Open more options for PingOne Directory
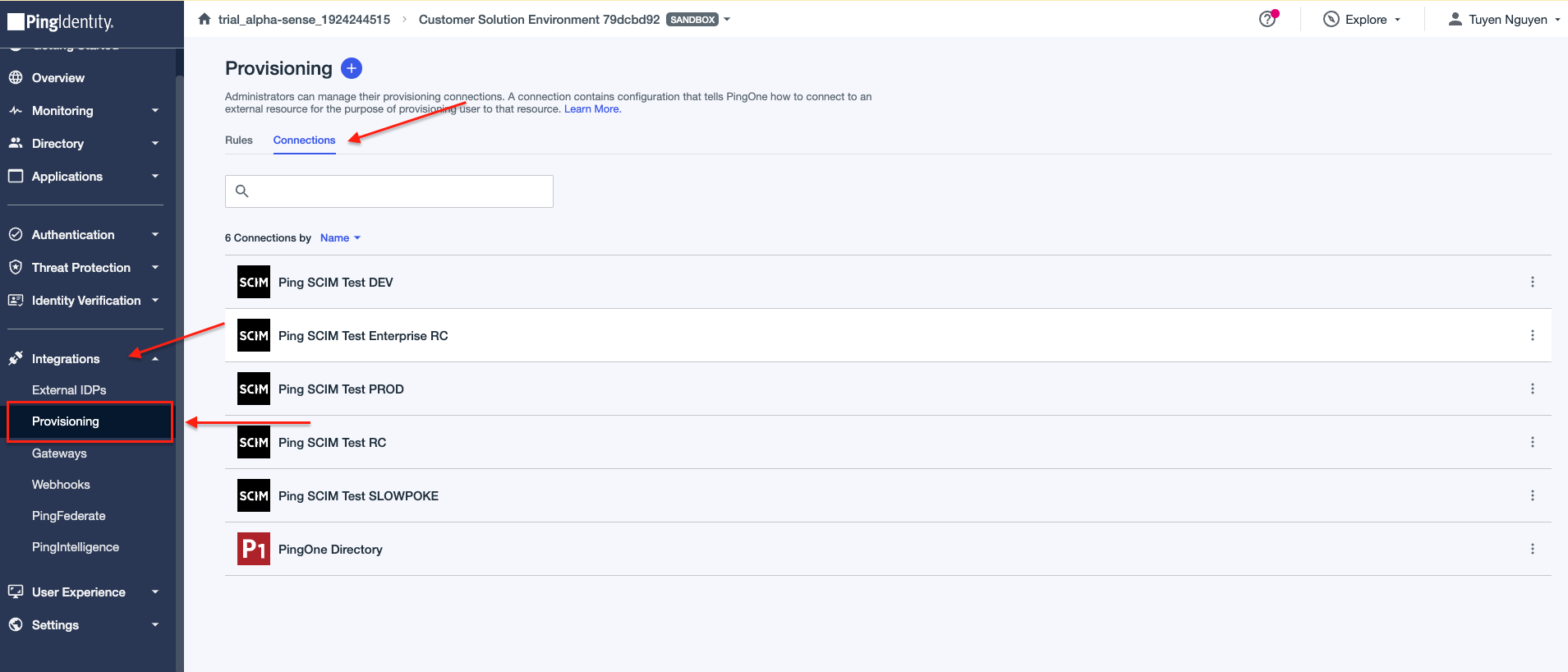Screen dimensions: 1568x672 1533,549
